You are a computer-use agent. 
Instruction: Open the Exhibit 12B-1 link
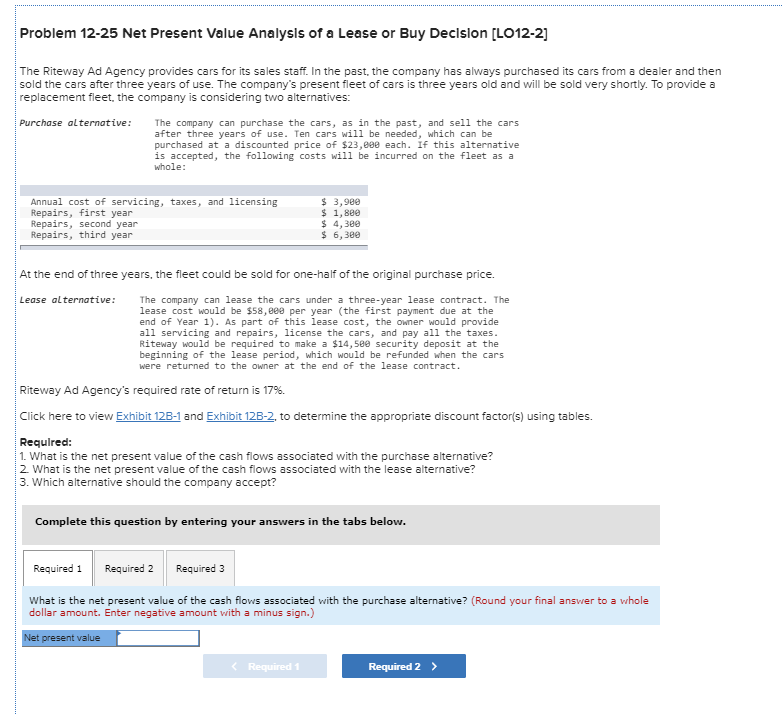coord(148,416)
